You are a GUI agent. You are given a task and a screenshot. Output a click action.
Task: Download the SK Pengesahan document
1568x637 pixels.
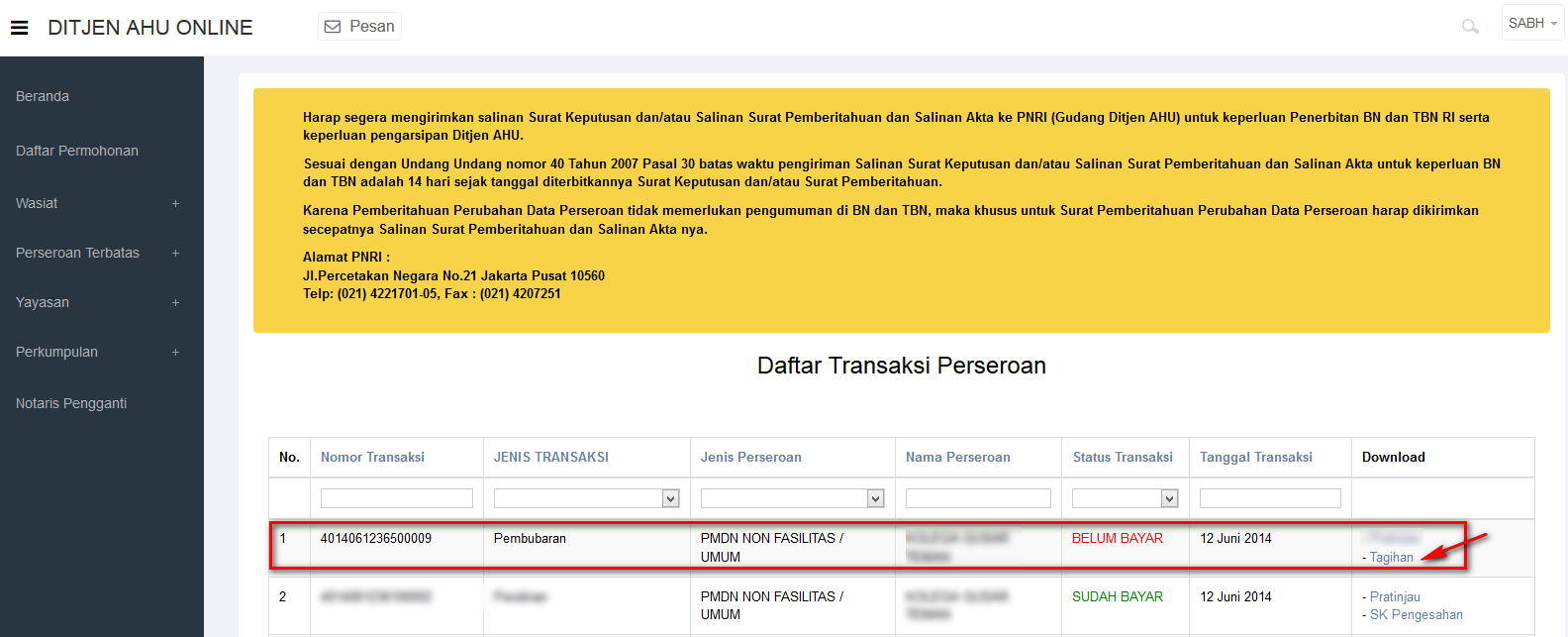1416,615
